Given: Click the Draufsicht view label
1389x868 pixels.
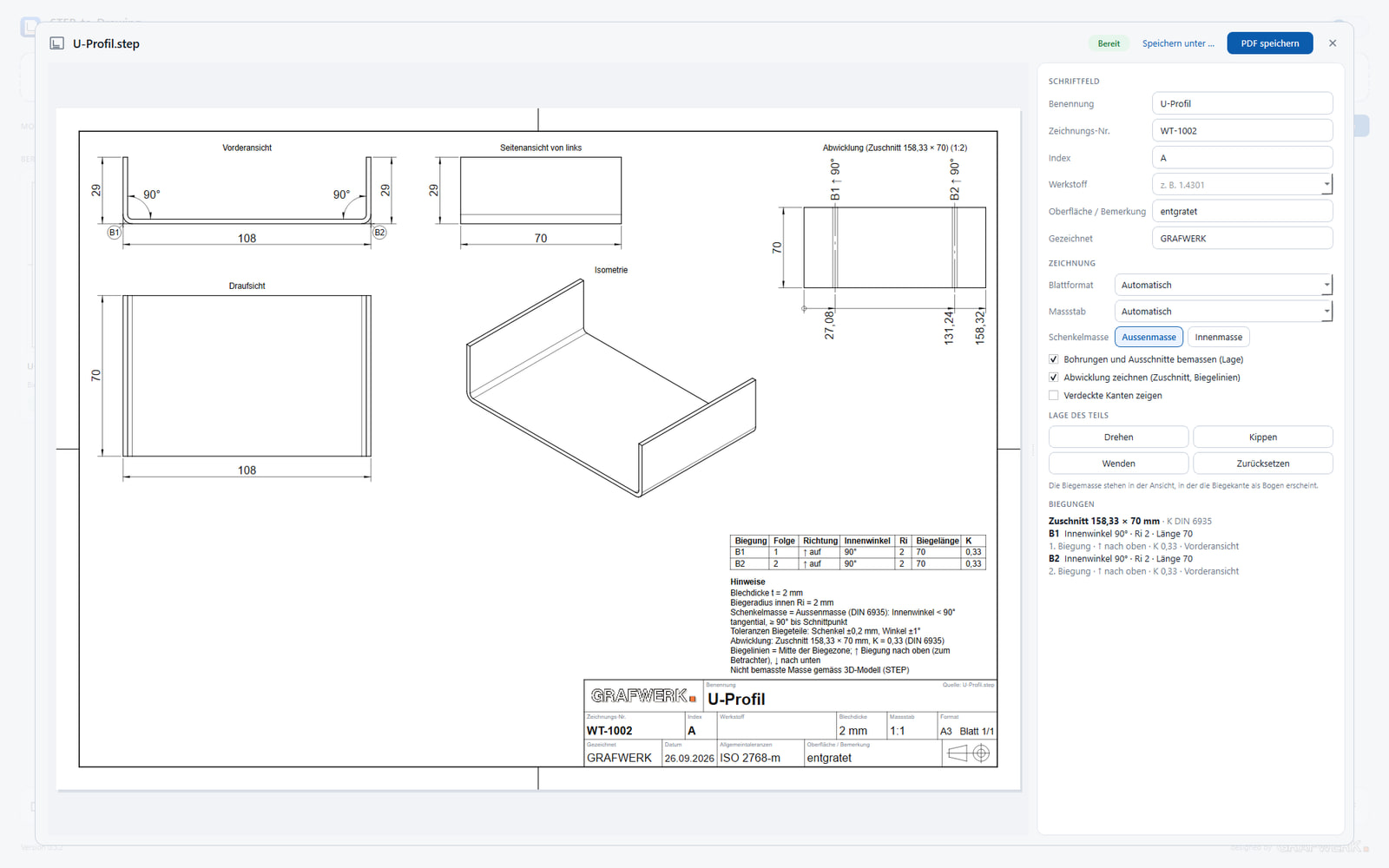Looking at the screenshot, I should (x=247, y=286).
